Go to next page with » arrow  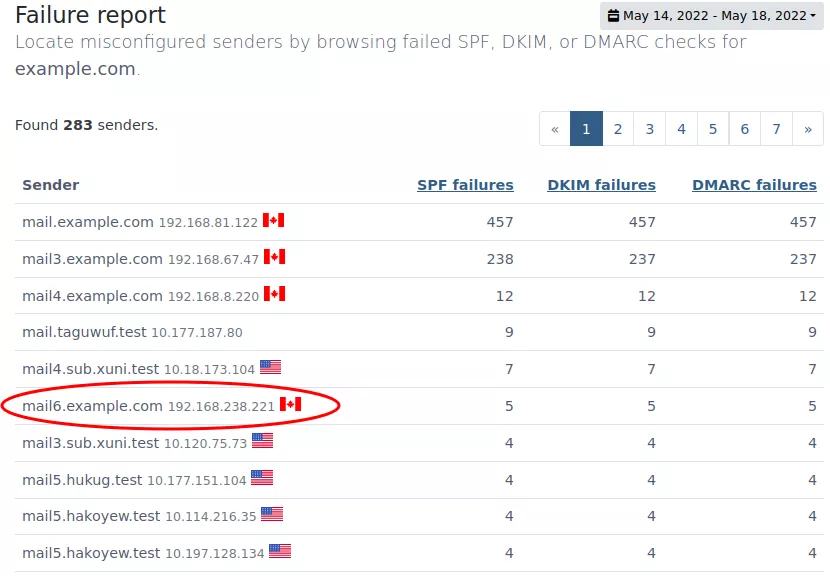point(808,129)
